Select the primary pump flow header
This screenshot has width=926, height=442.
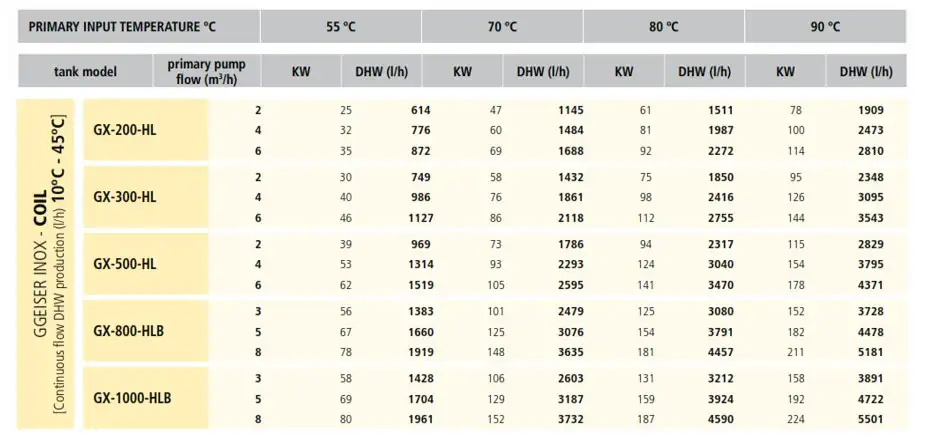207,71
